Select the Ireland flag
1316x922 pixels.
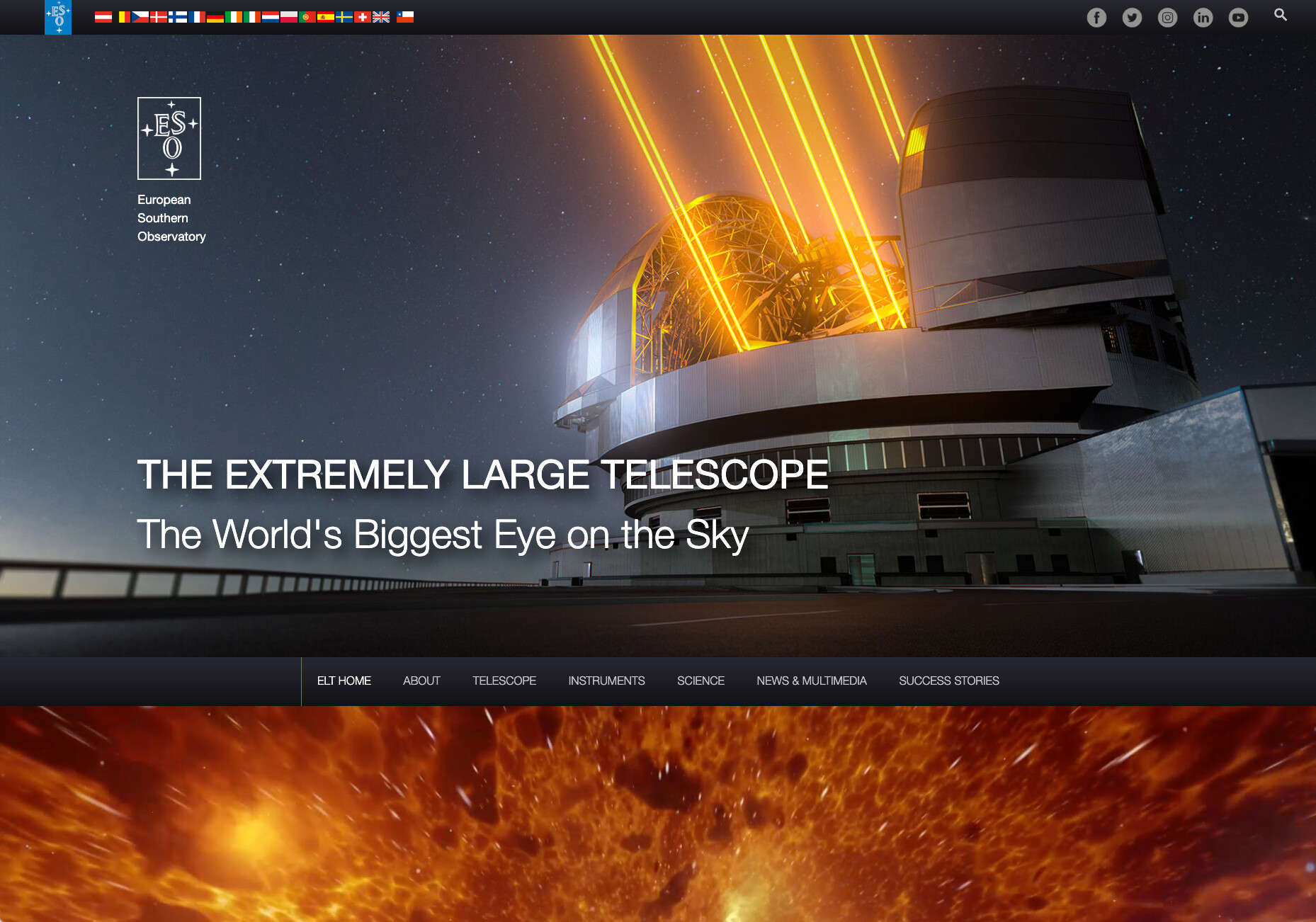[x=234, y=17]
